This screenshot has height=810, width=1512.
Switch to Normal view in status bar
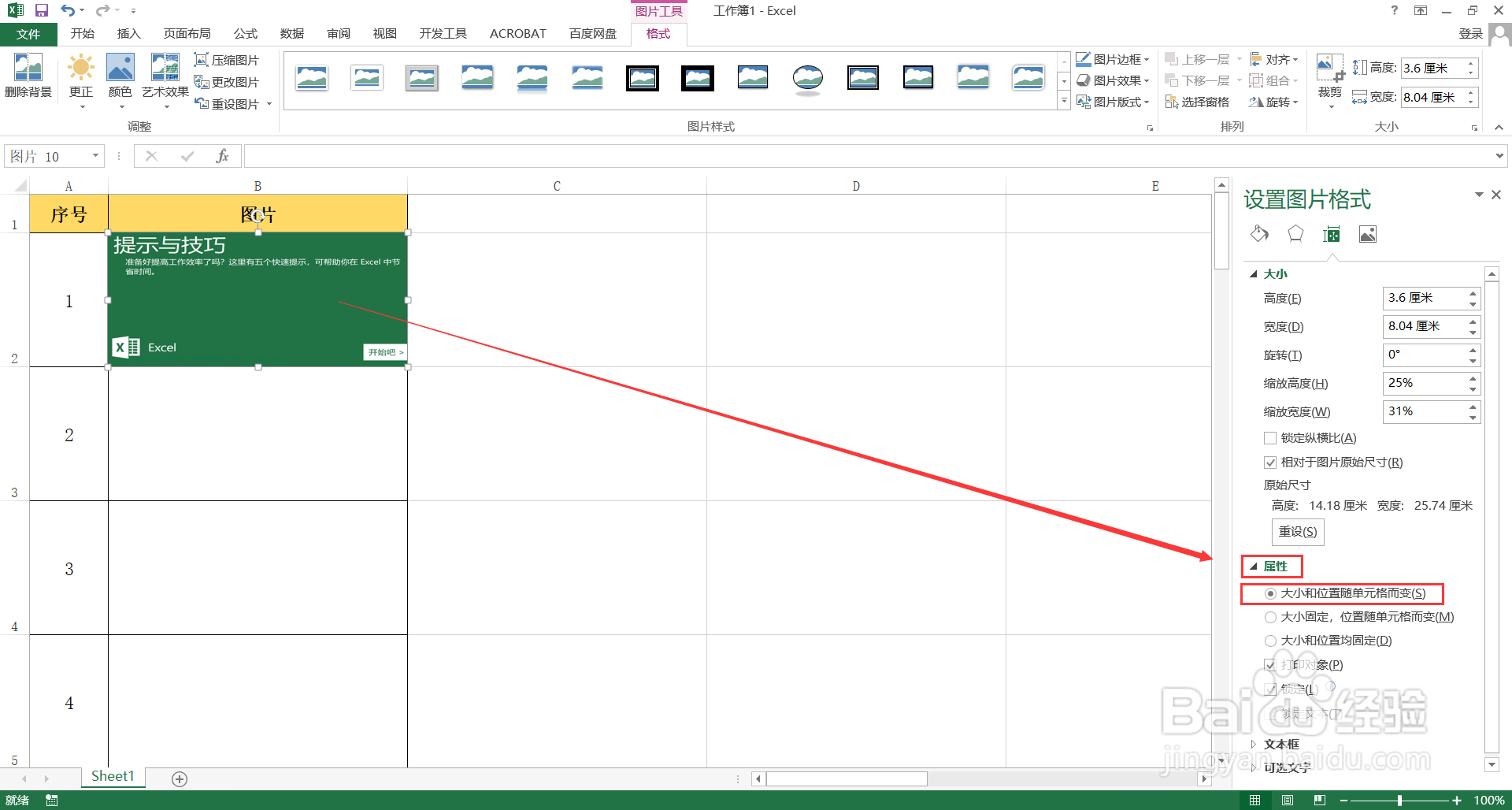(1254, 800)
